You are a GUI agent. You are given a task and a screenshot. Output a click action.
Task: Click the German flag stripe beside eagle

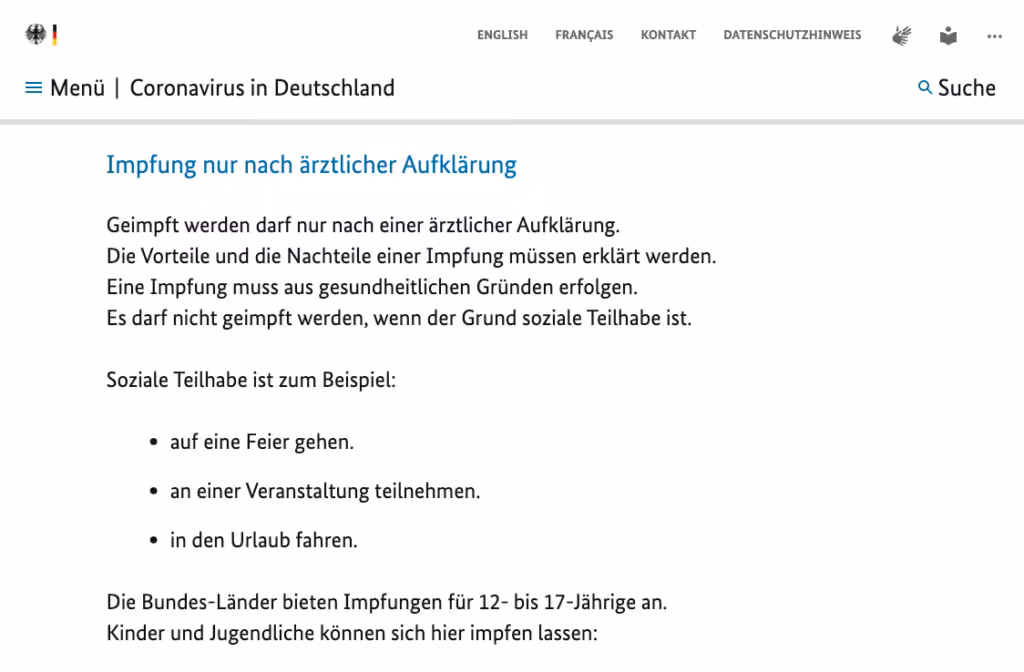[55, 35]
